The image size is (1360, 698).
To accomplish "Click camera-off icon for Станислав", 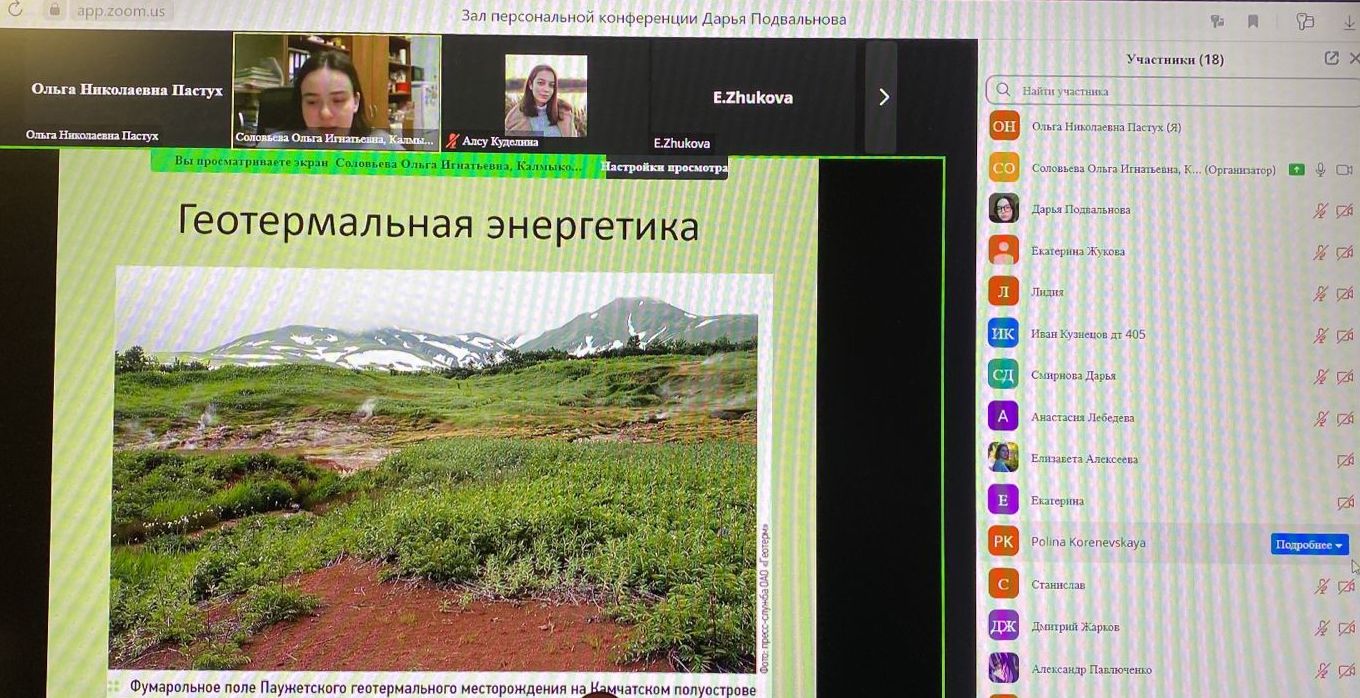I will point(1345,586).
